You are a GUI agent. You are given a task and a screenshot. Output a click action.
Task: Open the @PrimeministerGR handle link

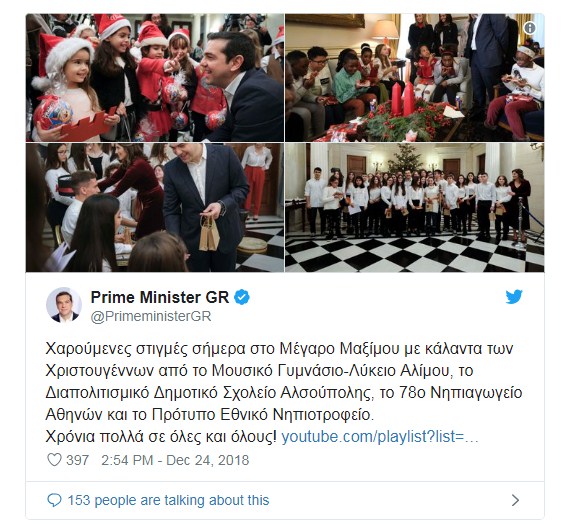pyautogui.click(x=151, y=316)
